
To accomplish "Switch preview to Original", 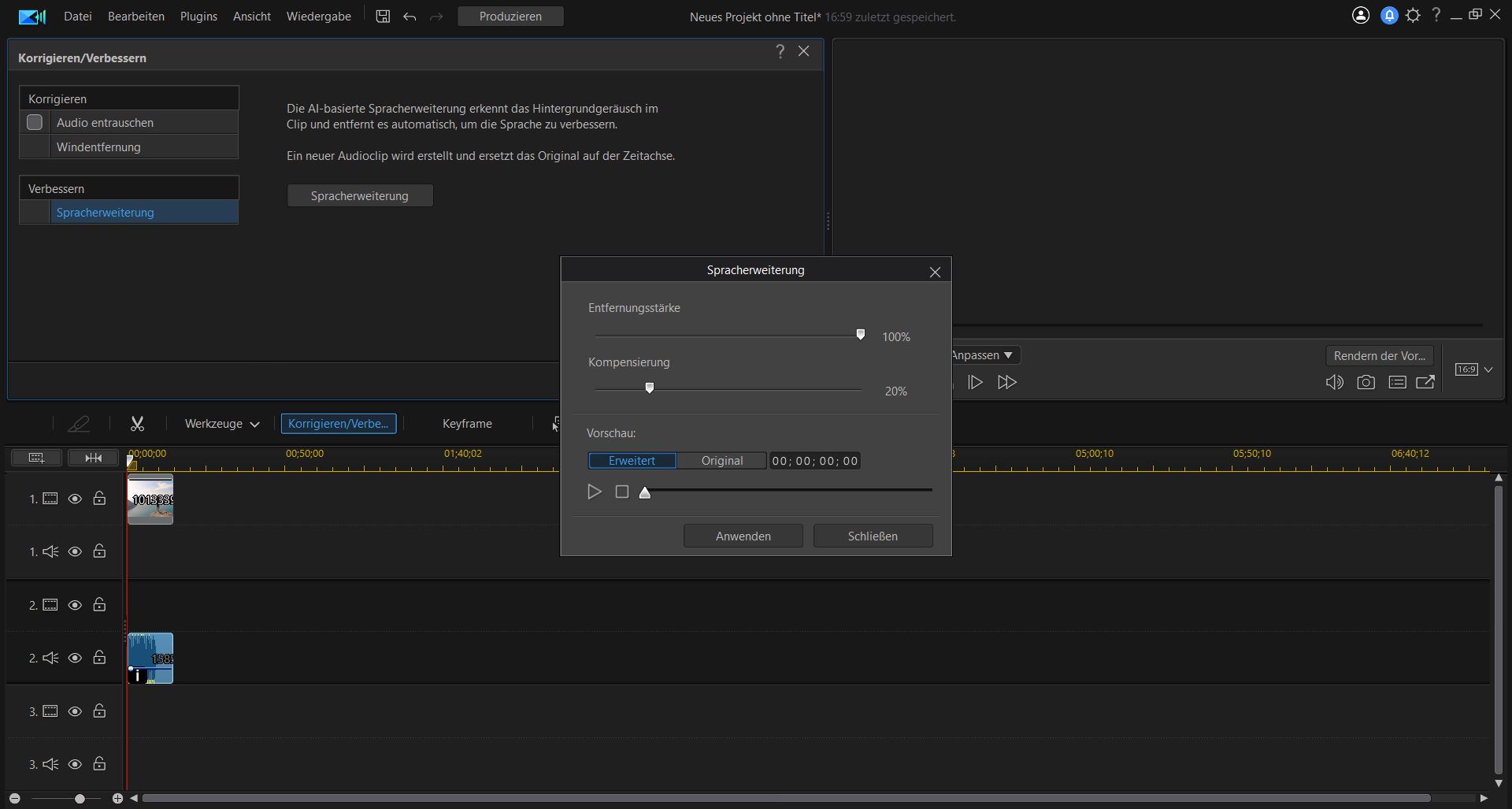I will click(x=722, y=461).
